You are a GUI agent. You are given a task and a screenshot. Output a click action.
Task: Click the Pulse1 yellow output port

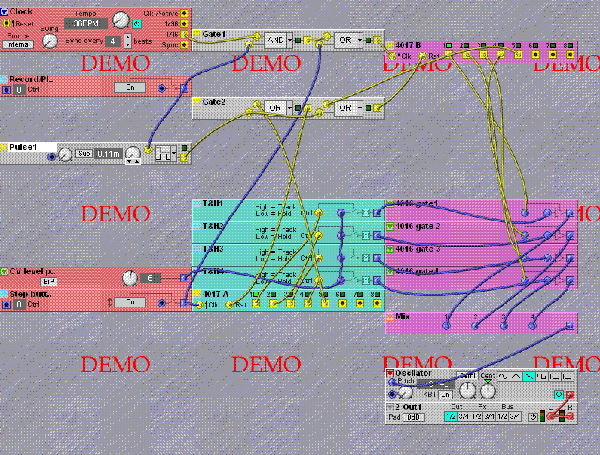184,158
